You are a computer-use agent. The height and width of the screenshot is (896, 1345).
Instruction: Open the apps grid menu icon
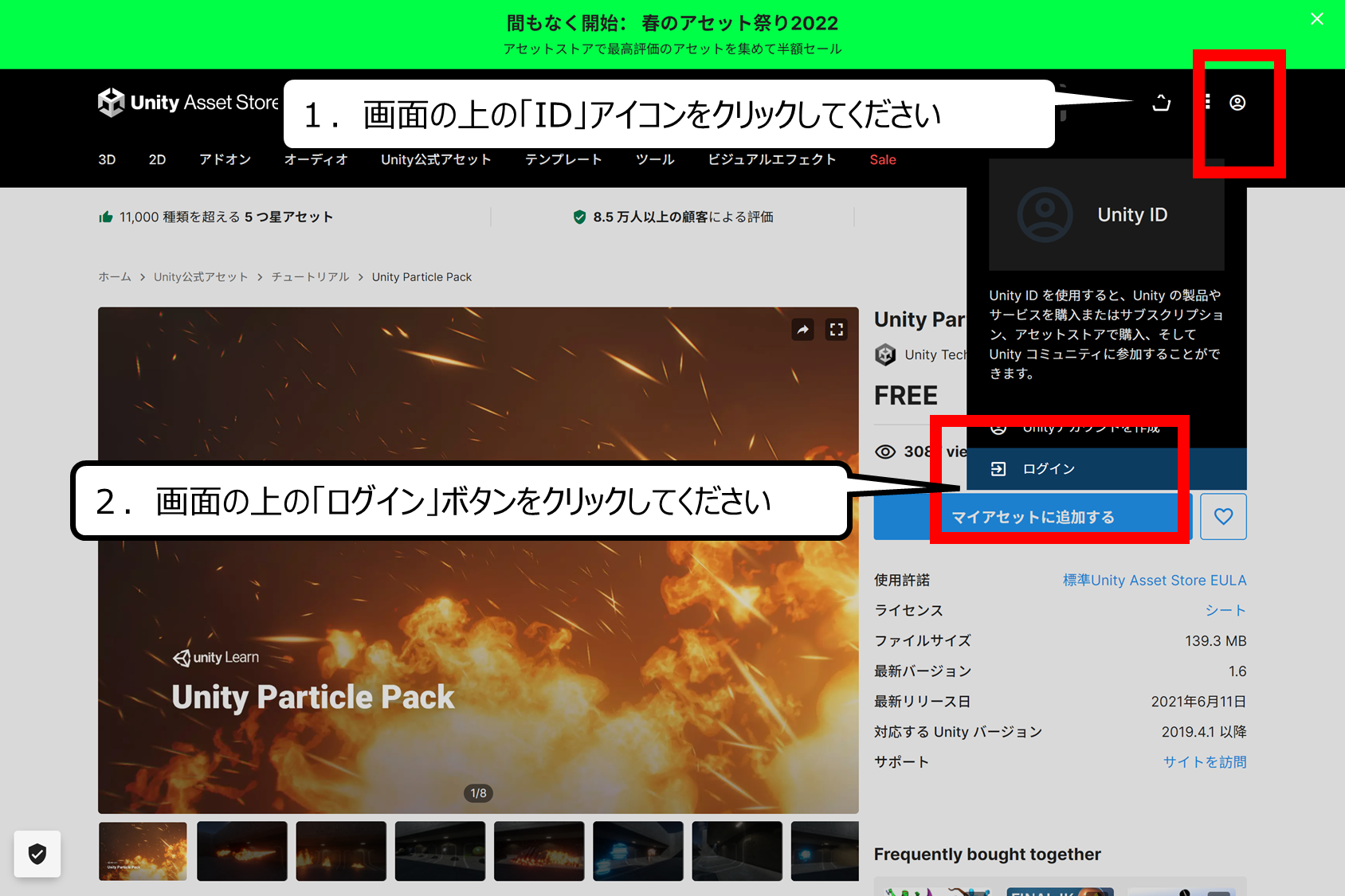point(1207,102)
